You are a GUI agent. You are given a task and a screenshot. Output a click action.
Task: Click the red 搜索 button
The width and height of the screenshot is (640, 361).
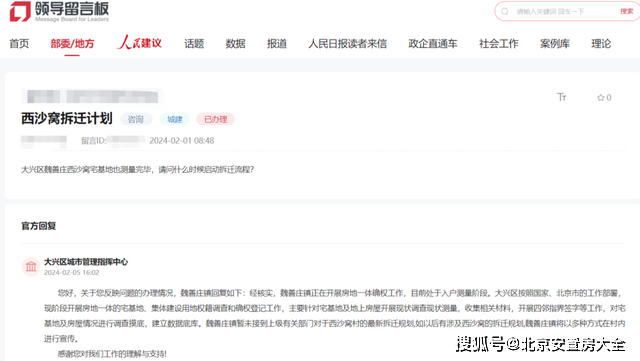click(627, 11)
